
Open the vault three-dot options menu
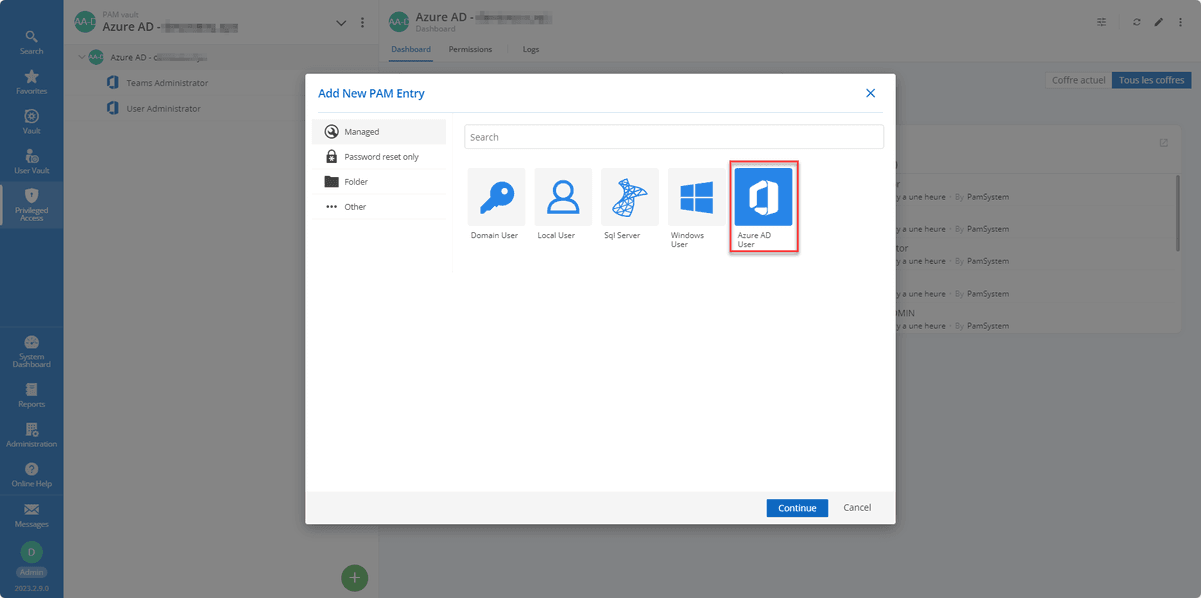point(362,22)
